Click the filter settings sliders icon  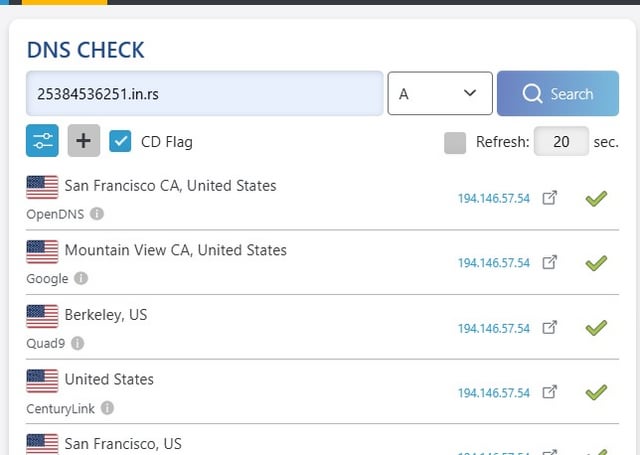pyautogui.click(x=42, y=141)
